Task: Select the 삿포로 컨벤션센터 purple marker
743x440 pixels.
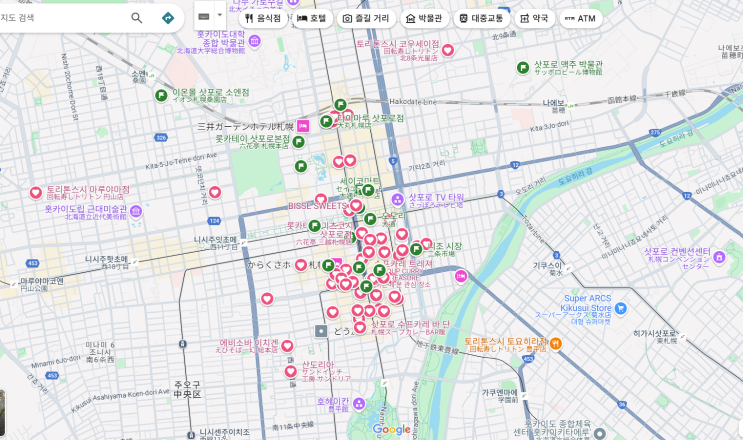Action: (719, 257)
